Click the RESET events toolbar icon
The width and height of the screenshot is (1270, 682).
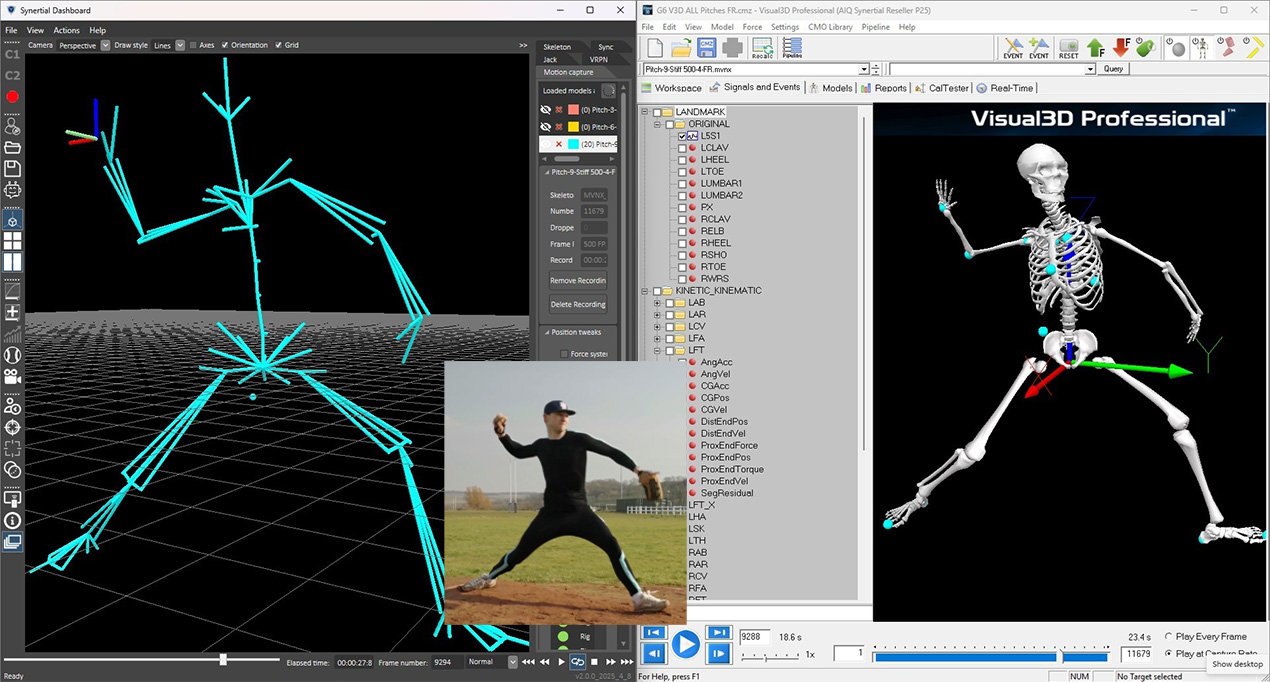(x=1068, y=48)
